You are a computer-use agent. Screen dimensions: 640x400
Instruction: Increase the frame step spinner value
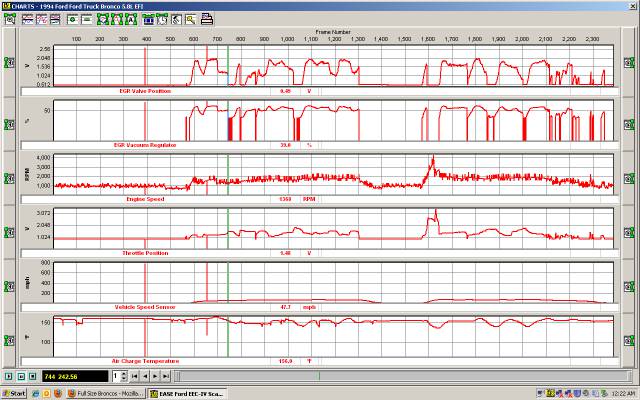(124, 373)
